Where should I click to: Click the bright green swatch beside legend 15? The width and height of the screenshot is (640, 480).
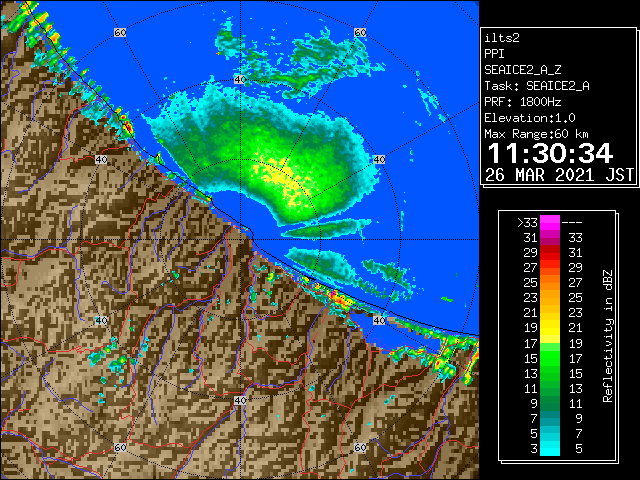(550, 358)
